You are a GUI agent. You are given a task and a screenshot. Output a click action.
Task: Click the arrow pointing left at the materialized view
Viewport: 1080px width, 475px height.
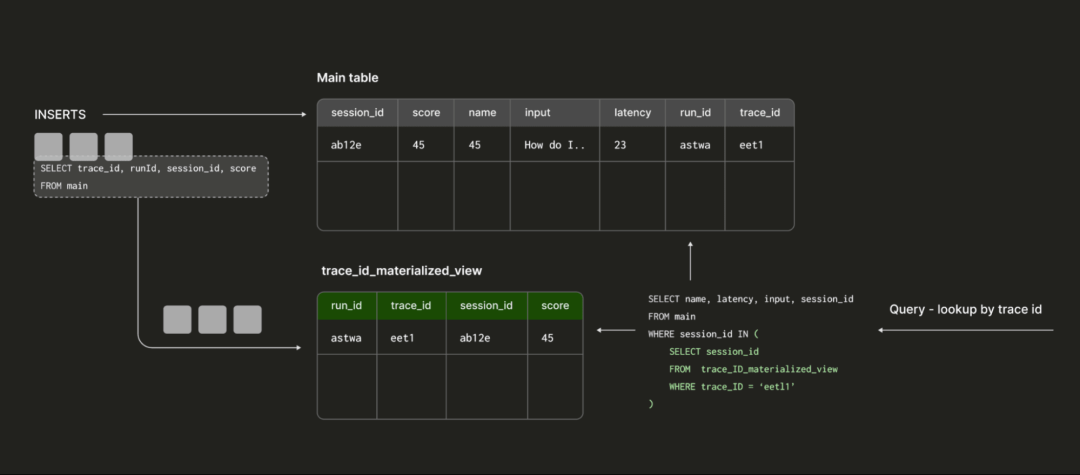click(x=615, y=329)
